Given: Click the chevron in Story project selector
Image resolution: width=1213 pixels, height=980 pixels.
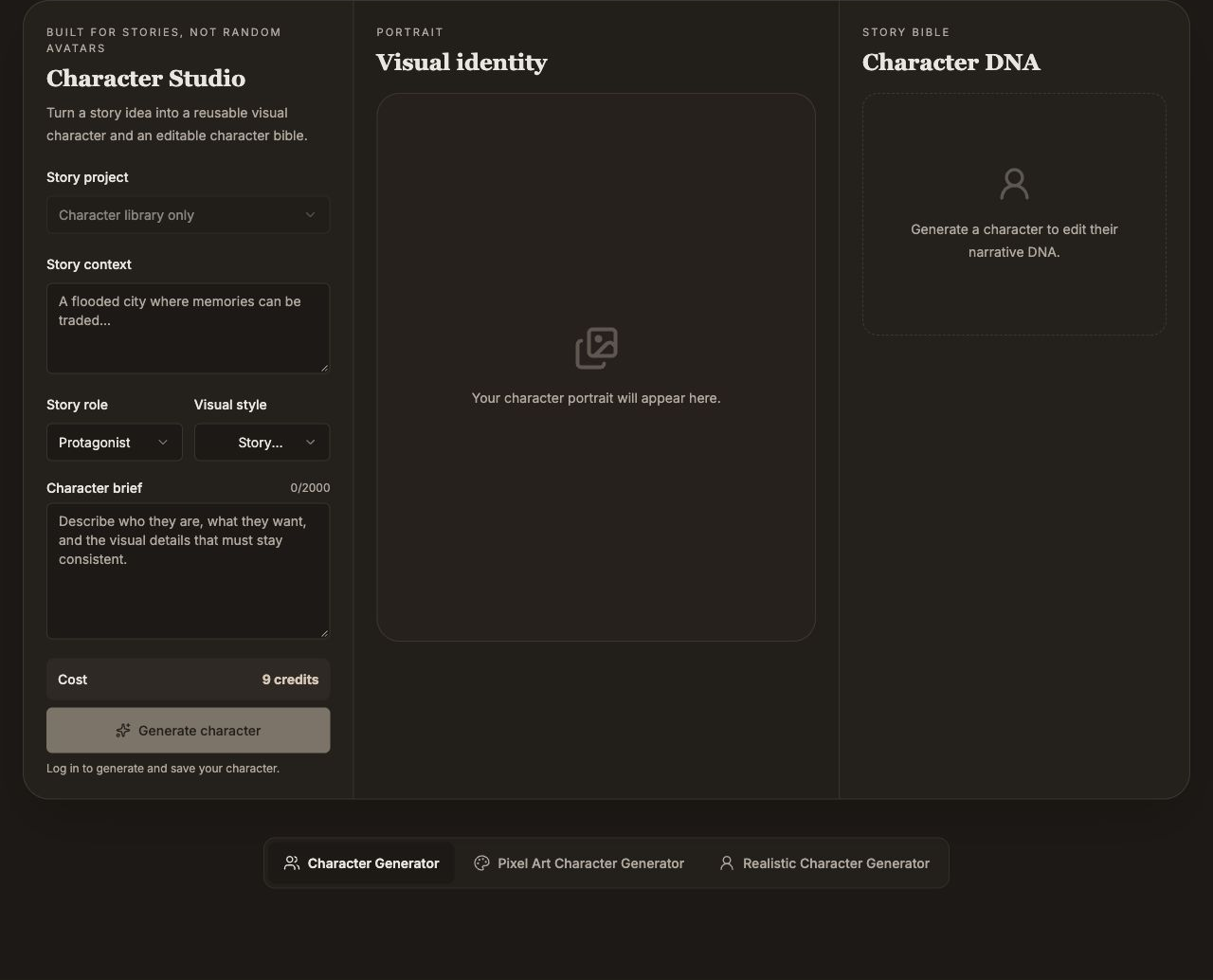Looking at the screenshot, I should pos(310,215).
